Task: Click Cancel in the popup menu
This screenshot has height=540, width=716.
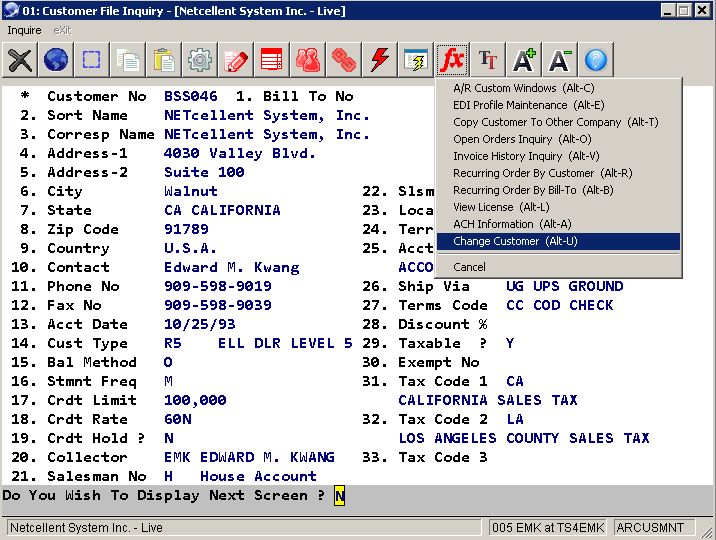Action: click(x=469, y=267)
